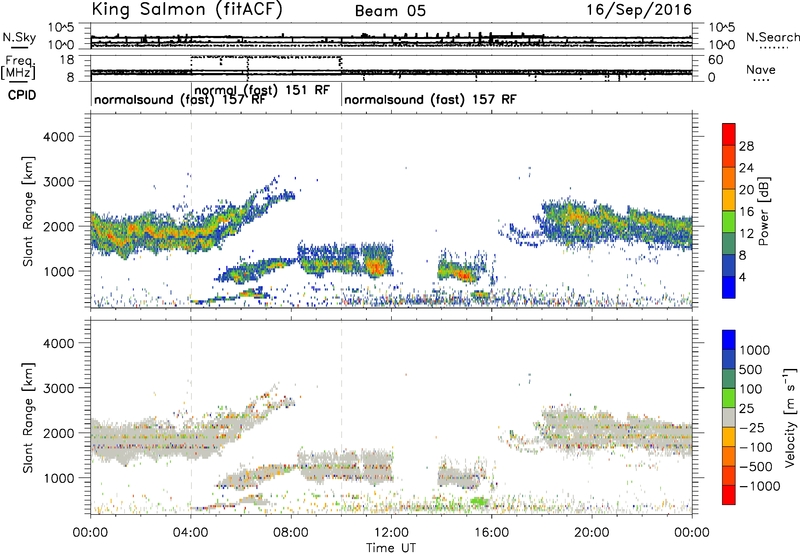Click the 'Time UT' axis title

(391, 548)
